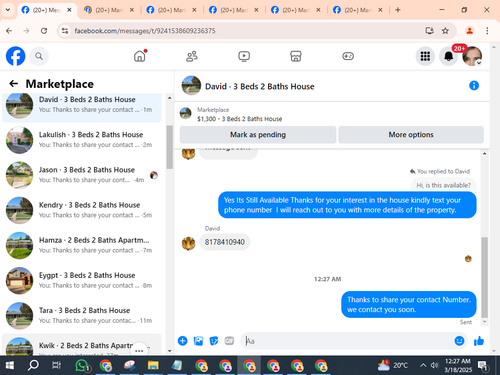Select Jason - 3 Beds 2 Baths House chat

tap(82, 175)
